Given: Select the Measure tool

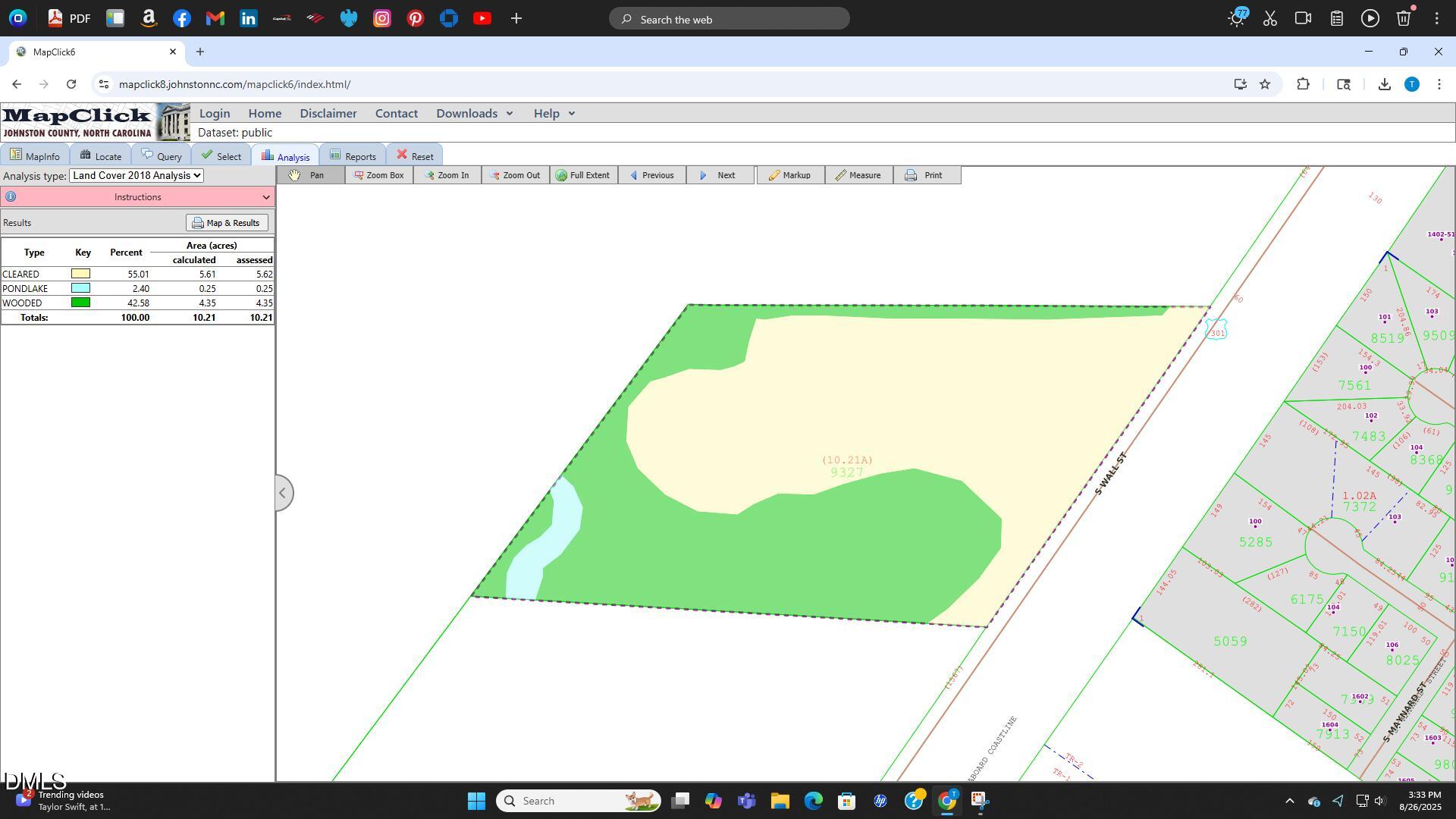Looking at the screenshot, I should (858, 175).
